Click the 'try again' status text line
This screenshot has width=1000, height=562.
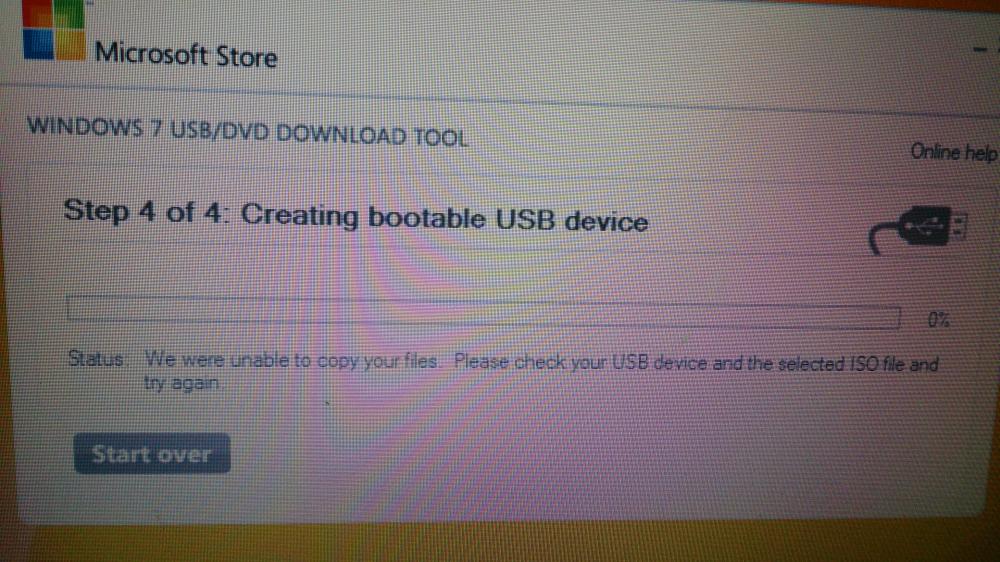[181, 383]
